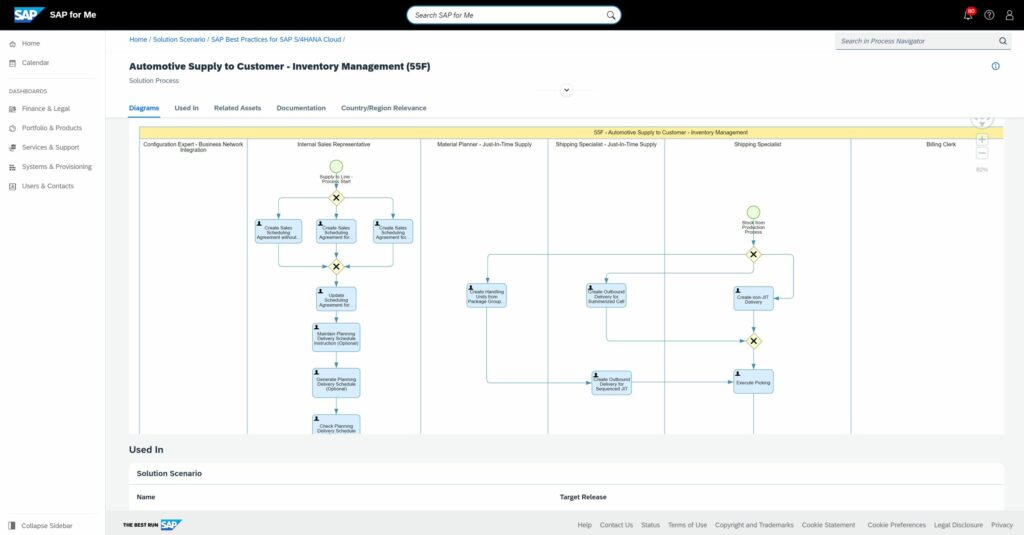Screen dimensions: 1024x535
Task: Click Create non-JIT Delivery task
Action: point(753,299)
